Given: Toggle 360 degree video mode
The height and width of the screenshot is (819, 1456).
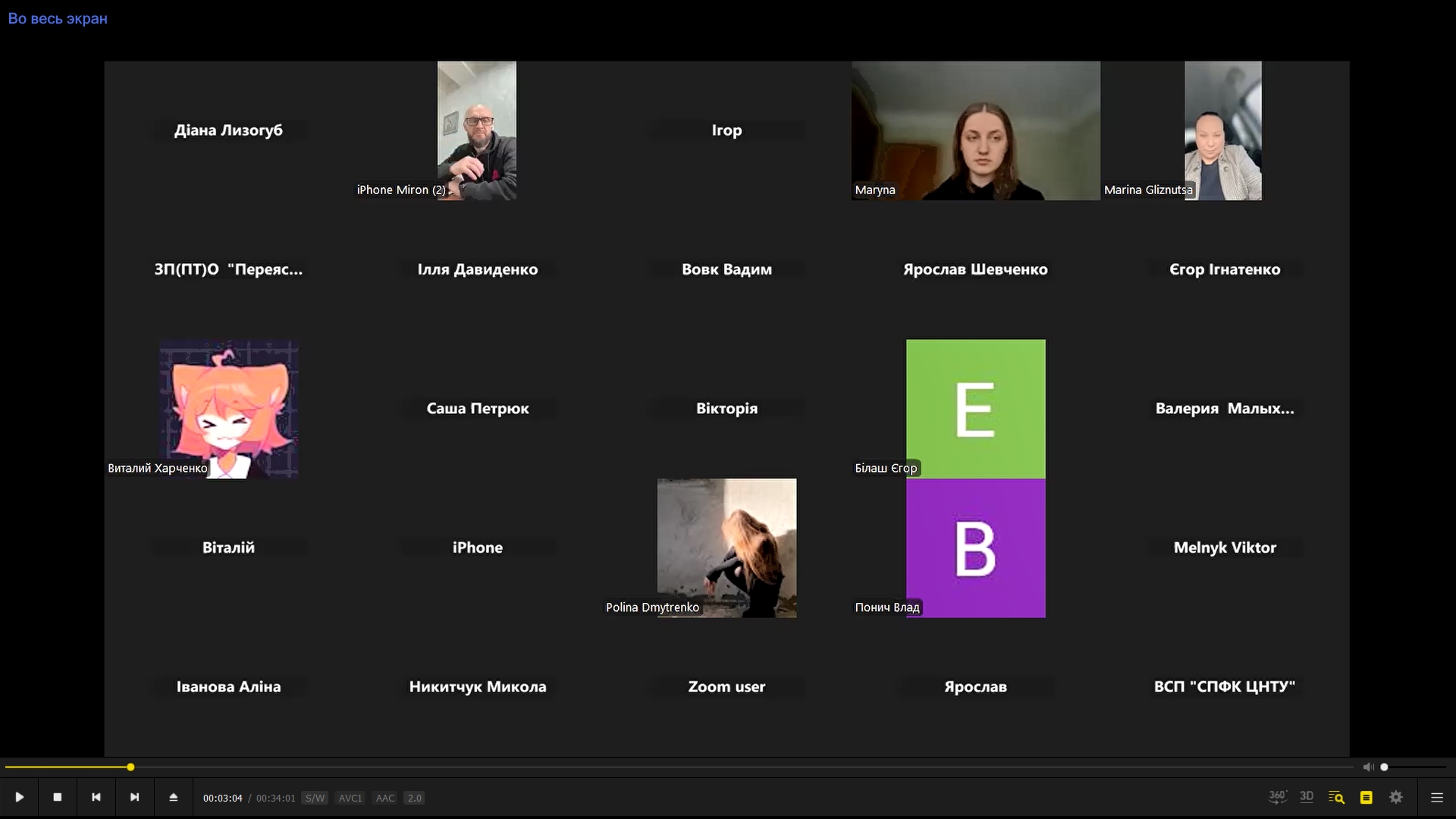Looking at the screenshot, I should (x=1277, y=797).
